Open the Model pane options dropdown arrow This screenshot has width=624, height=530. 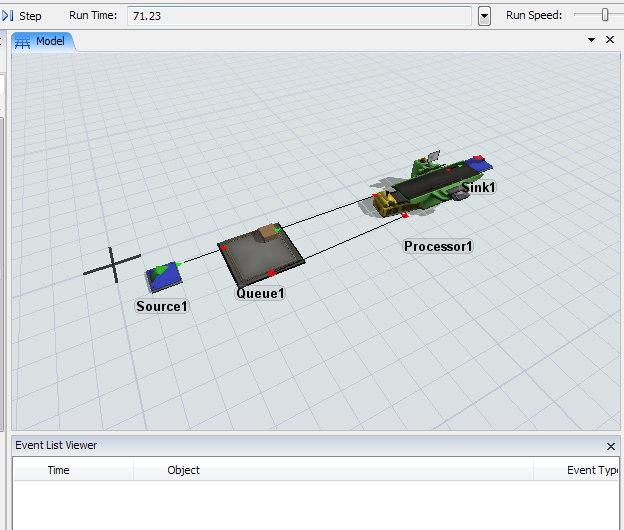591,40
